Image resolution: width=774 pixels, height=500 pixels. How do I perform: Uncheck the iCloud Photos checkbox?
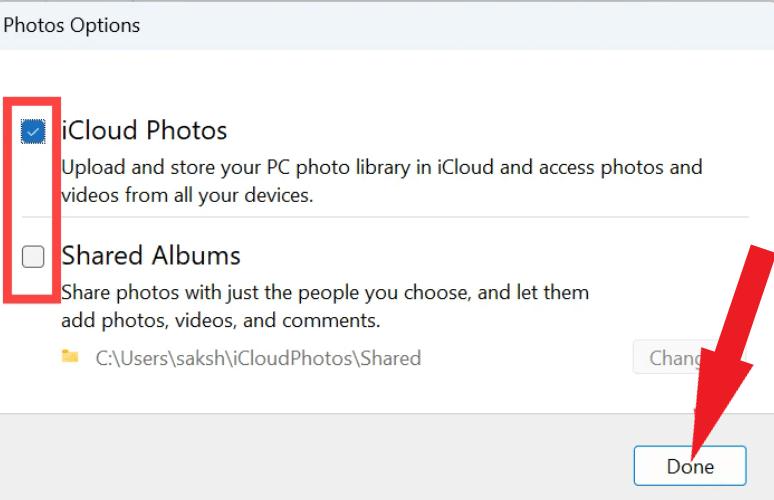coord(33,131)
